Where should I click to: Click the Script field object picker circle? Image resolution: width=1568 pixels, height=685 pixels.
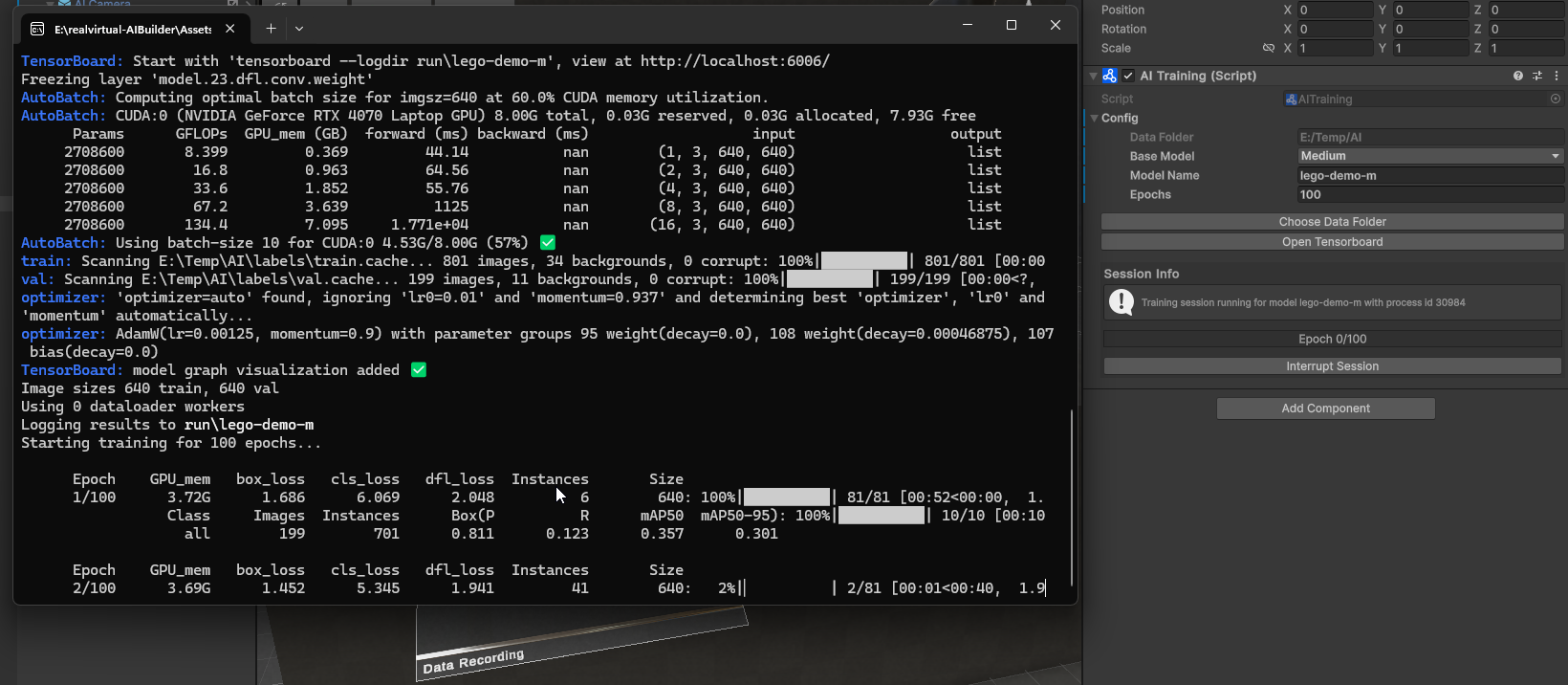point(1555,99)
